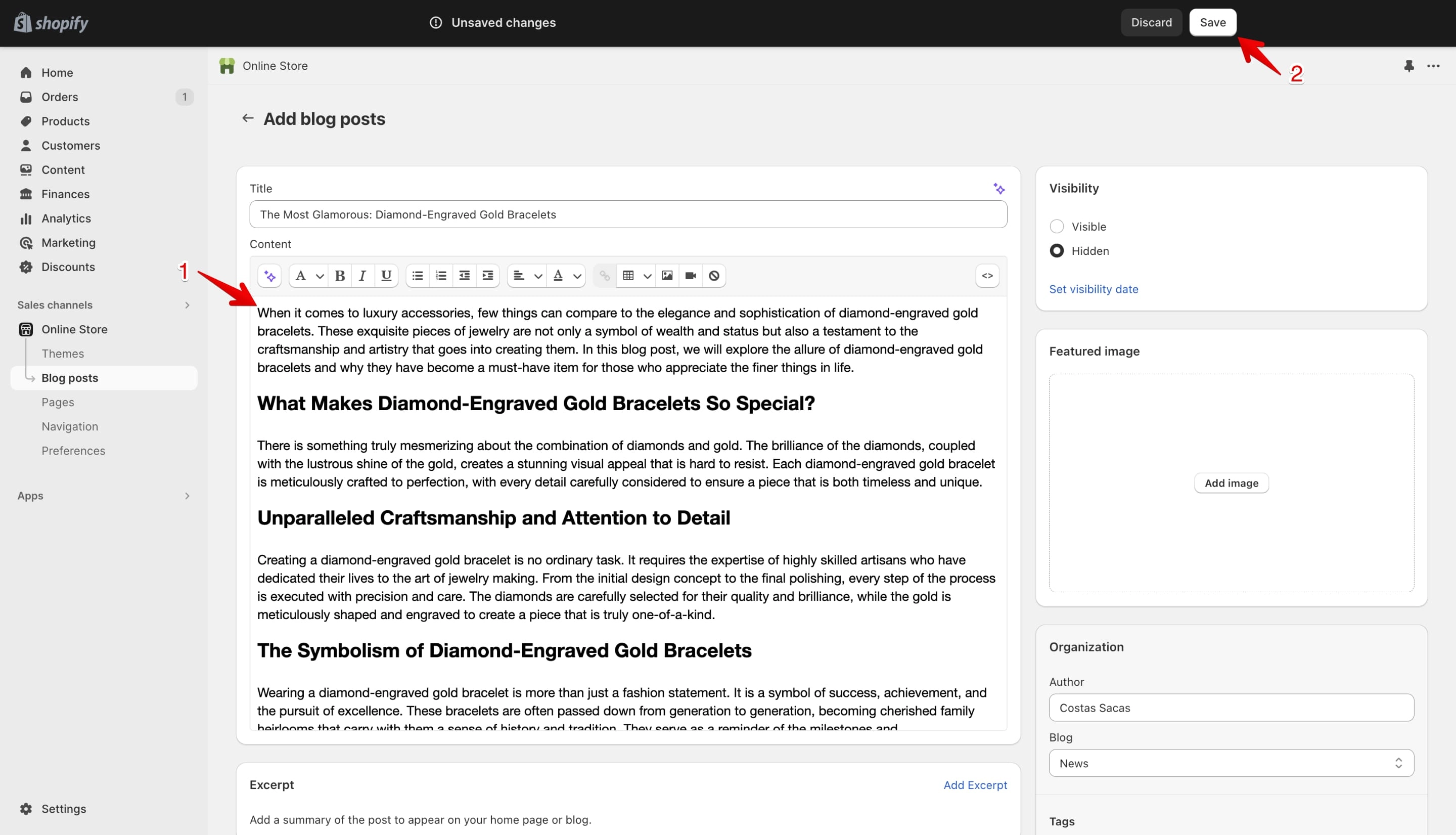Open the three-dot more actions menu

click(1434, 66)
